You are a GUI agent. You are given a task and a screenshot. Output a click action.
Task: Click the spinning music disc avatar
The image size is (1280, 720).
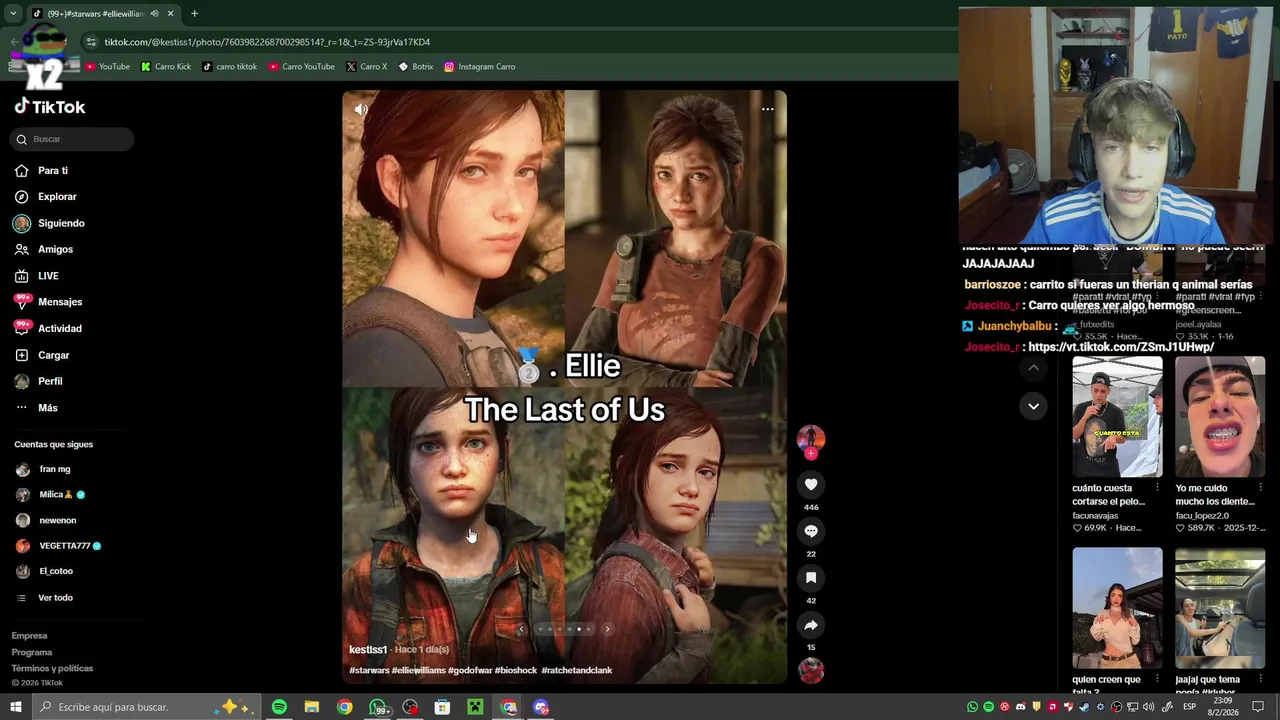(x=811, y=671)
